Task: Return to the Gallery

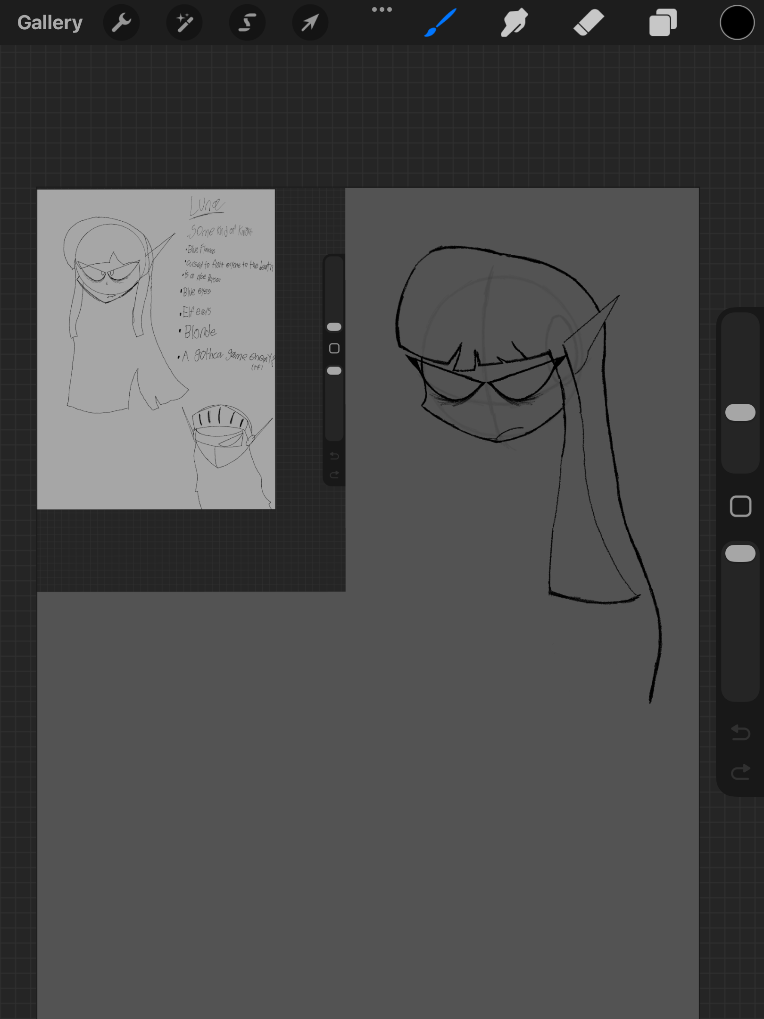Action: tap(49, 23)
